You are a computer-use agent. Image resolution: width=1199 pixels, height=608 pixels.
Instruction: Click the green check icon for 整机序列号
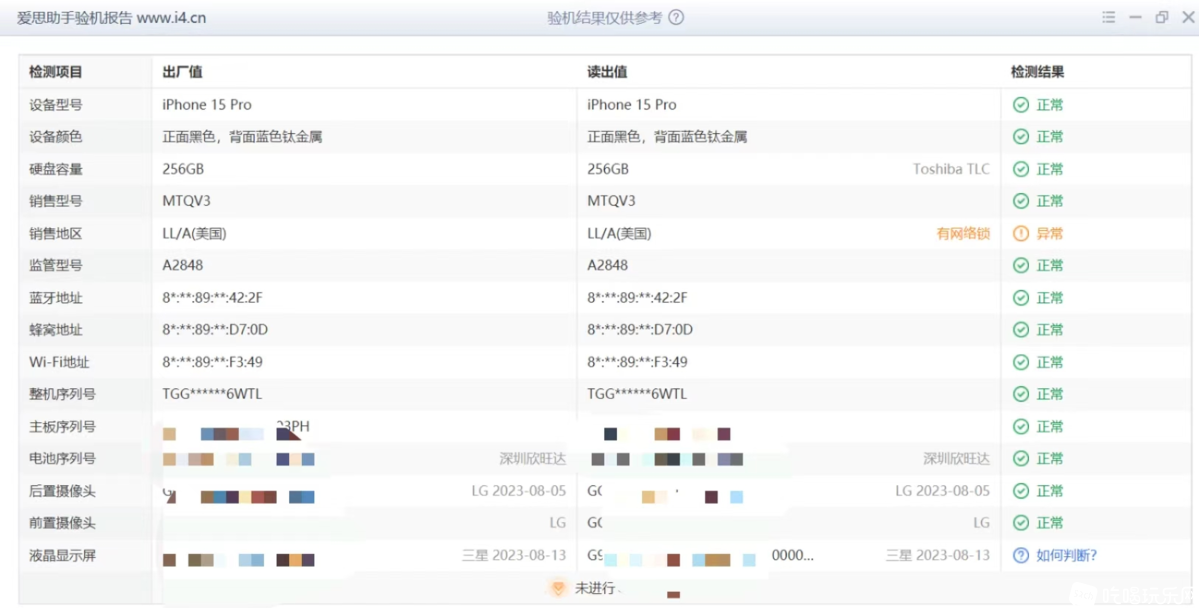pyautogui.click(x=1021, y=394)
